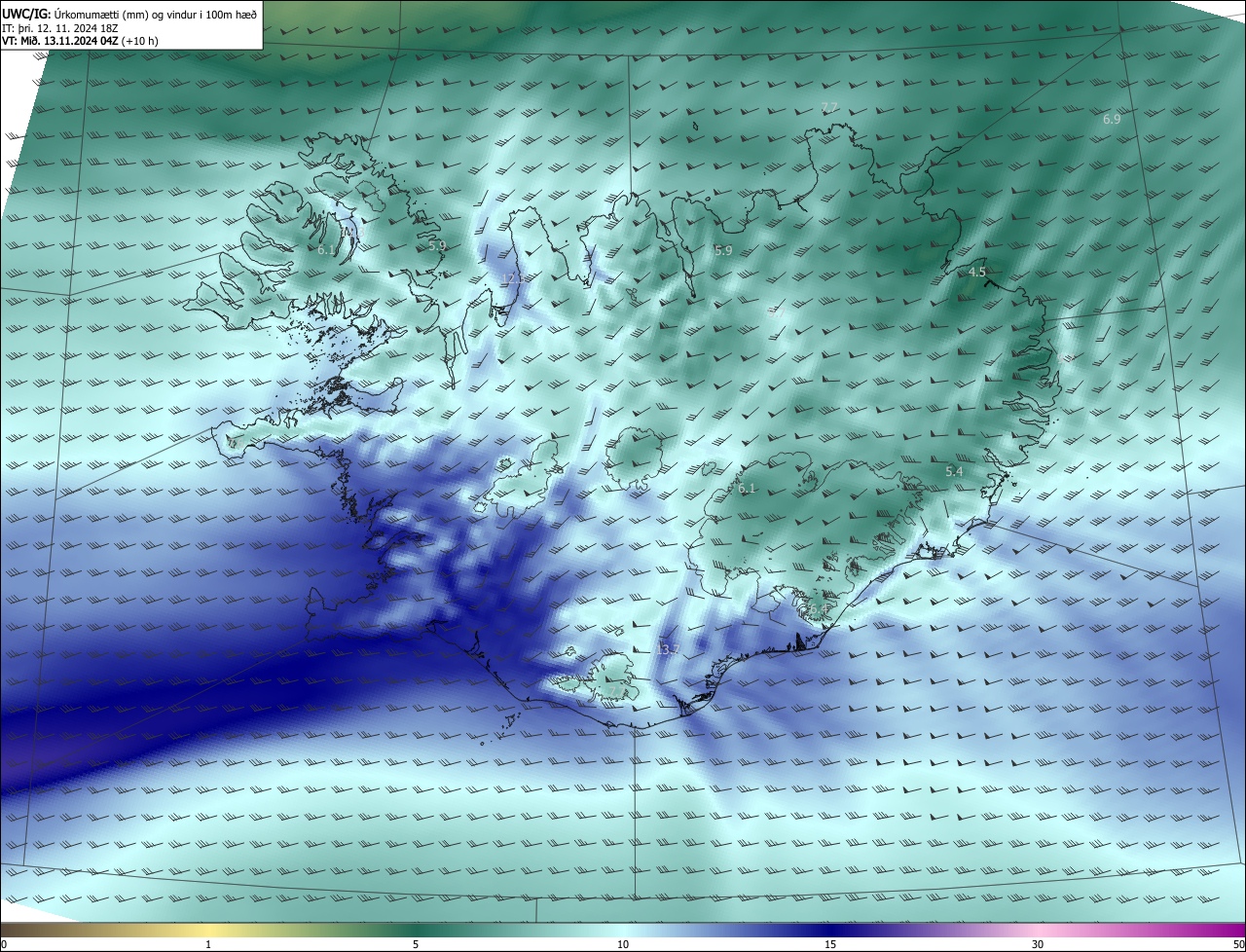Click the '10' tick on the color scale
1246x952 pixels.
pos(623,944)
